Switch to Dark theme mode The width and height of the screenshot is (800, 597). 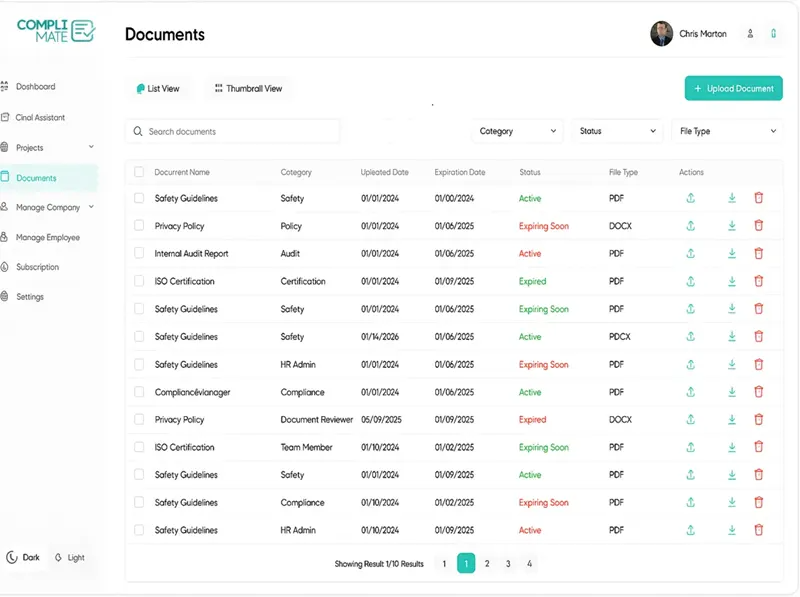point(23,557)
